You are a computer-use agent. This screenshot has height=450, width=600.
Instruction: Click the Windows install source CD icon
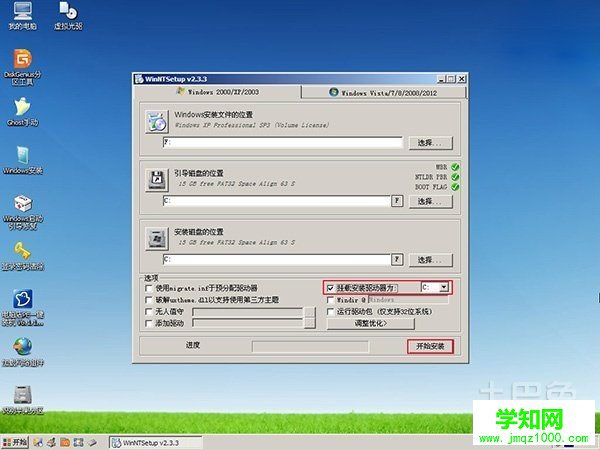pos(157,122)
